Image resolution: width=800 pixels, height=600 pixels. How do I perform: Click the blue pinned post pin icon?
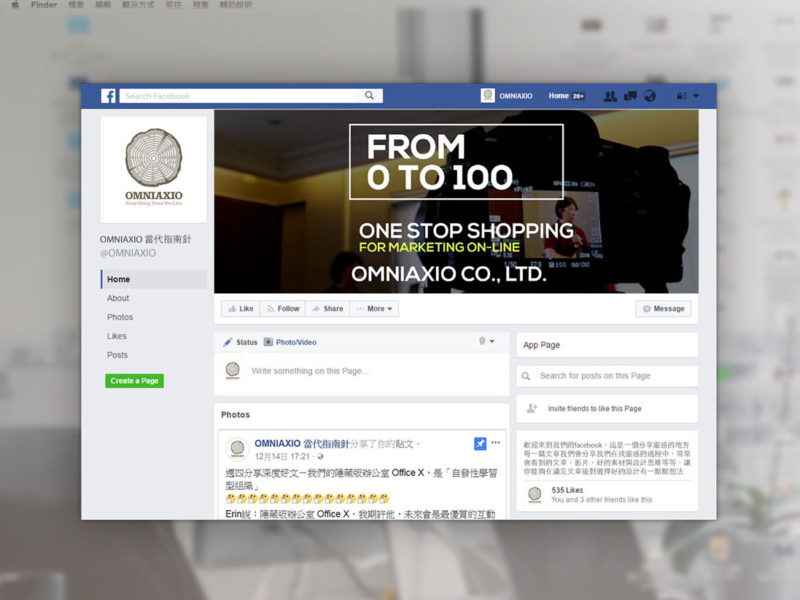[480, 444]
